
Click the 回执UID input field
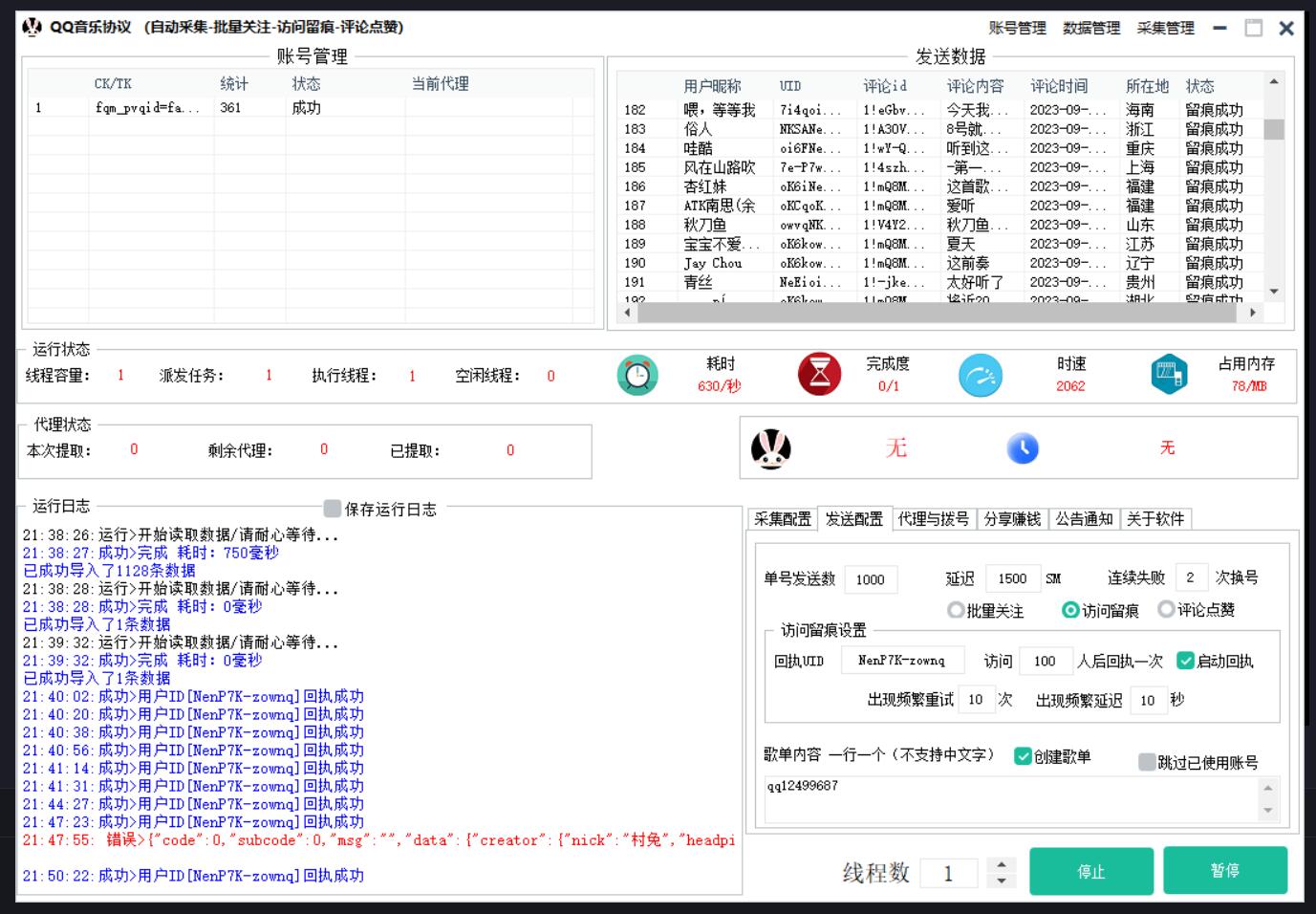901,661
